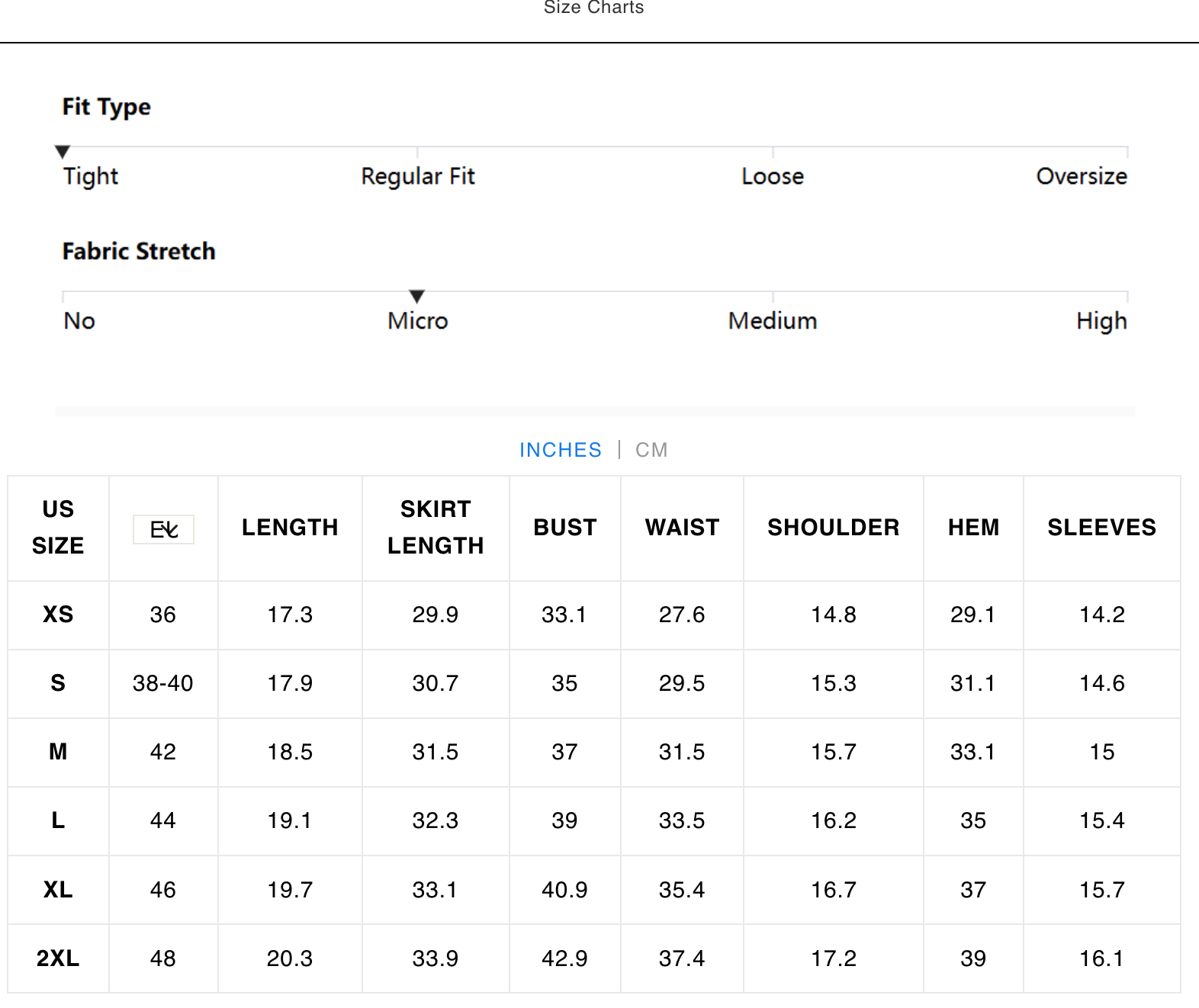Click the SKIRT LENGTH column header

point(436,528)
